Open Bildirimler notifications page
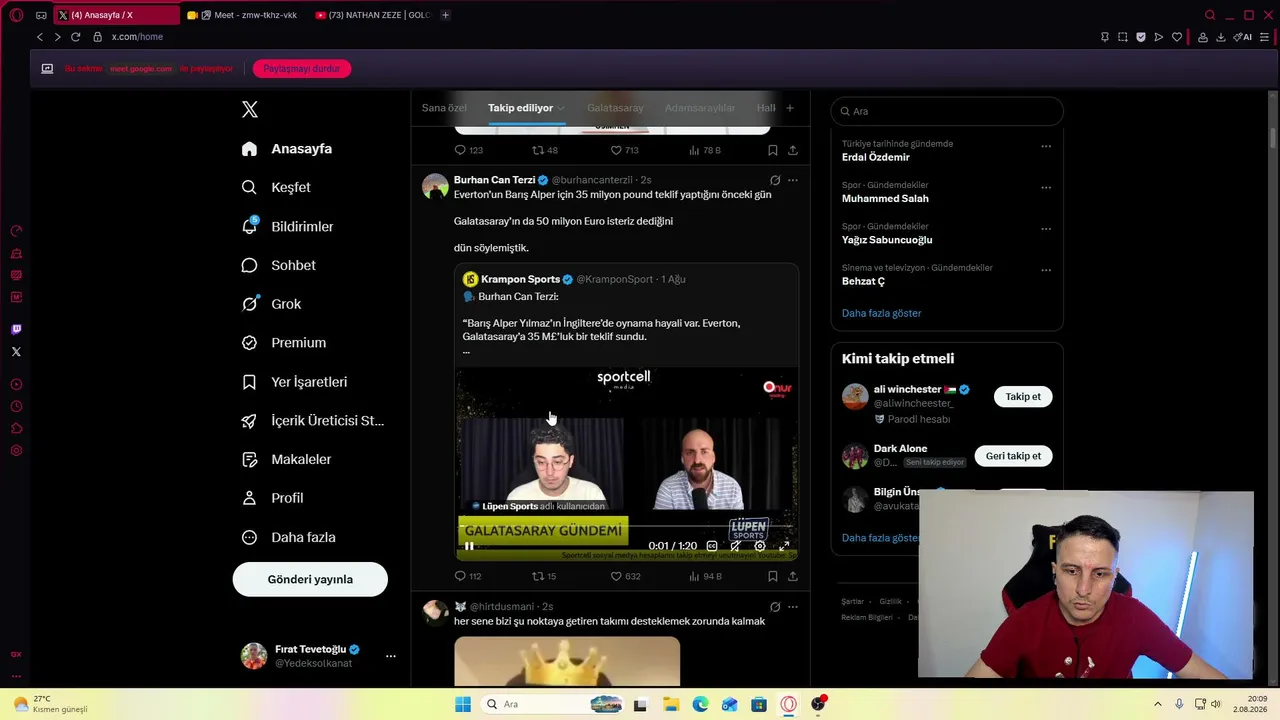1280x720 pixels. (x=288, y=226)
